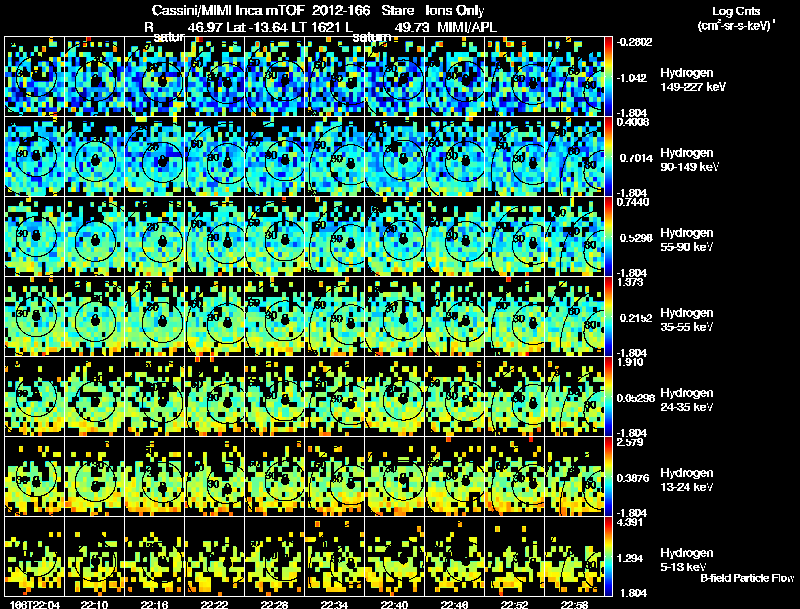
Task: Open the 35-55 keV panel at 22:40
Action: coord(394,316)
